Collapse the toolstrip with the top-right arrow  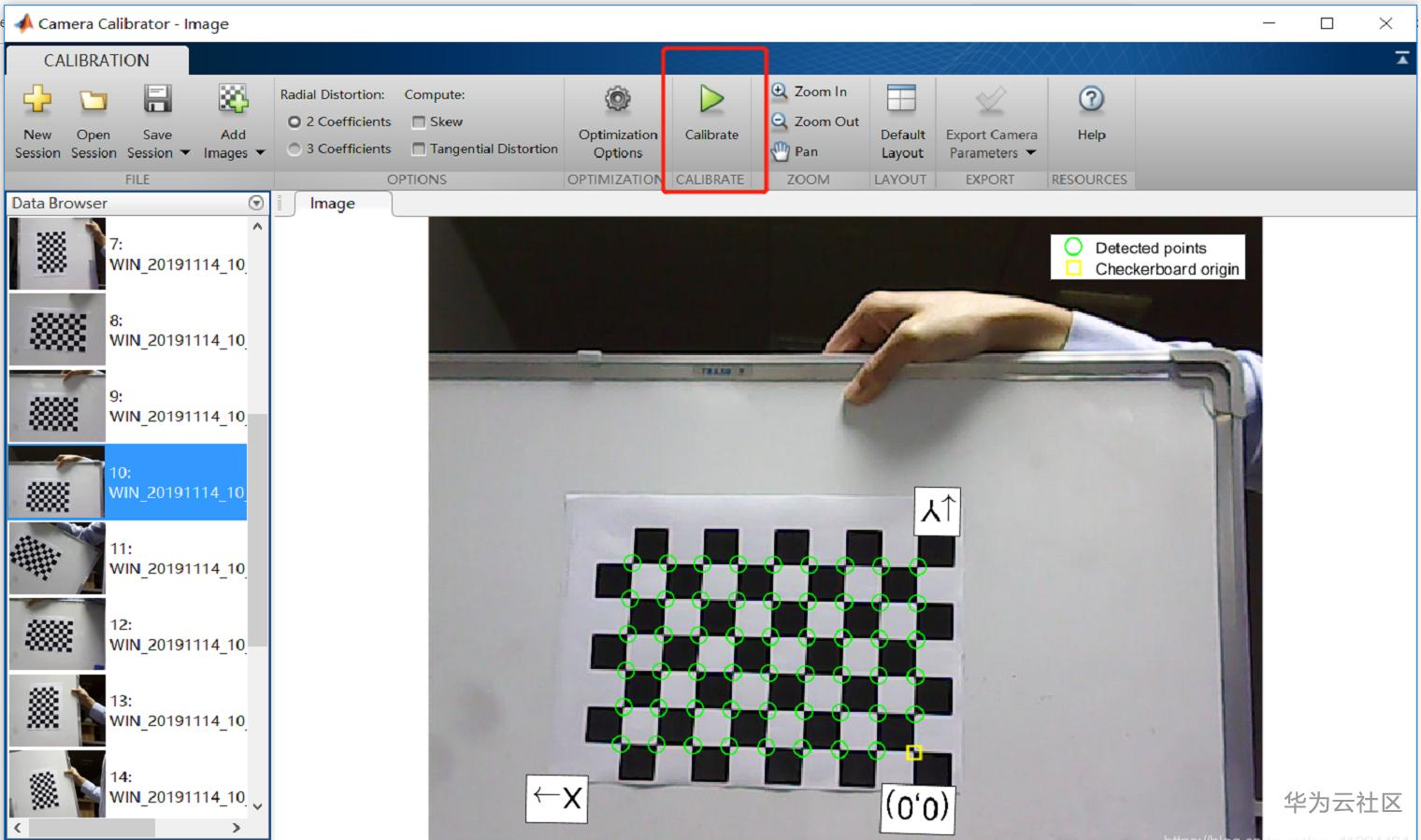(1402, 58)
